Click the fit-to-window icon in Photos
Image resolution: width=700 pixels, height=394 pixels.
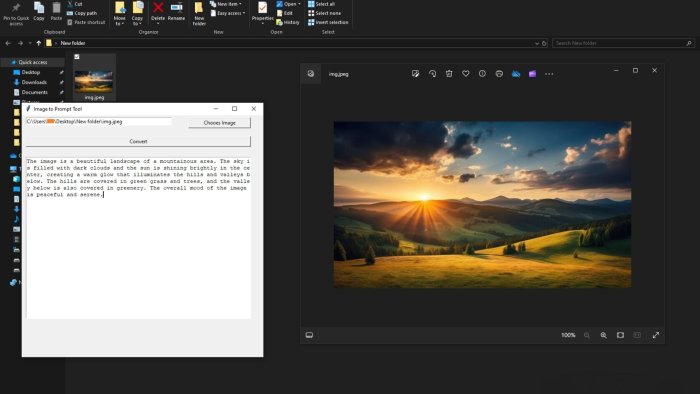click(x=620, y=335)
